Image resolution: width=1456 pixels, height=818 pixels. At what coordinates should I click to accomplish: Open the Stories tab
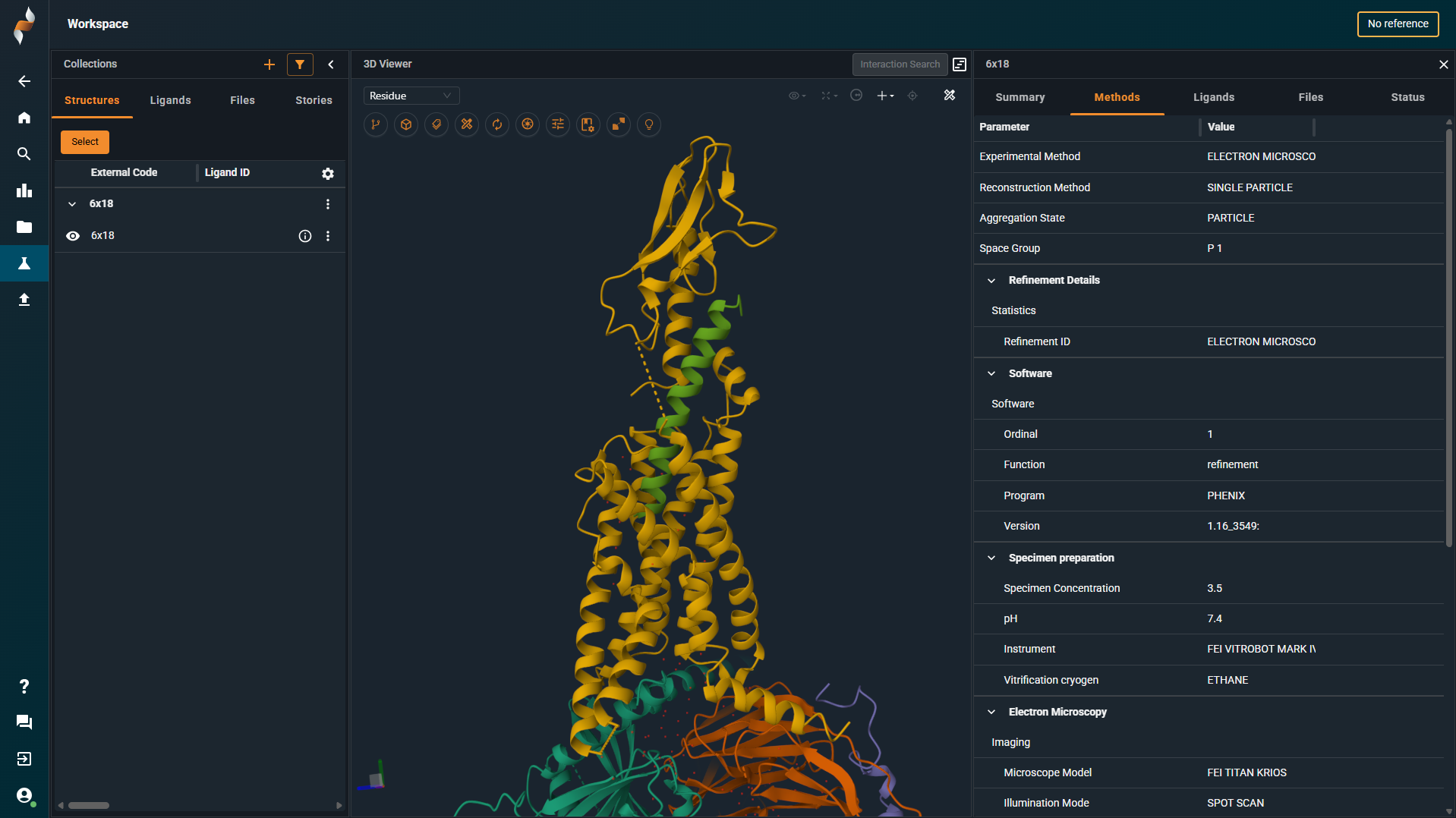(314, 100)
